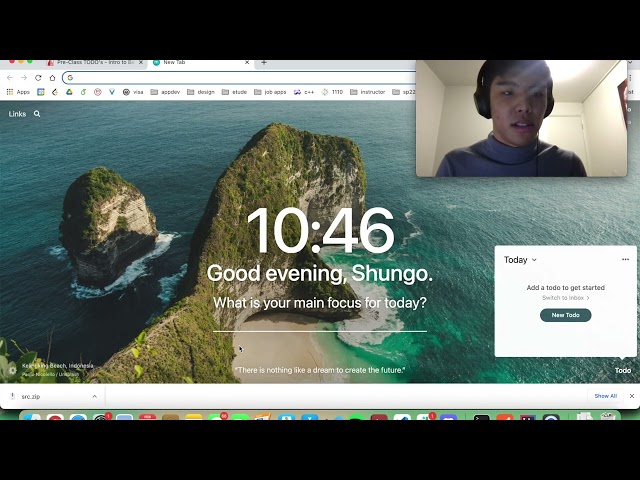Open the todo panel more options
The height and width of the screenshot is (480, 640).
pyautogui.click(x=625, y=259)
